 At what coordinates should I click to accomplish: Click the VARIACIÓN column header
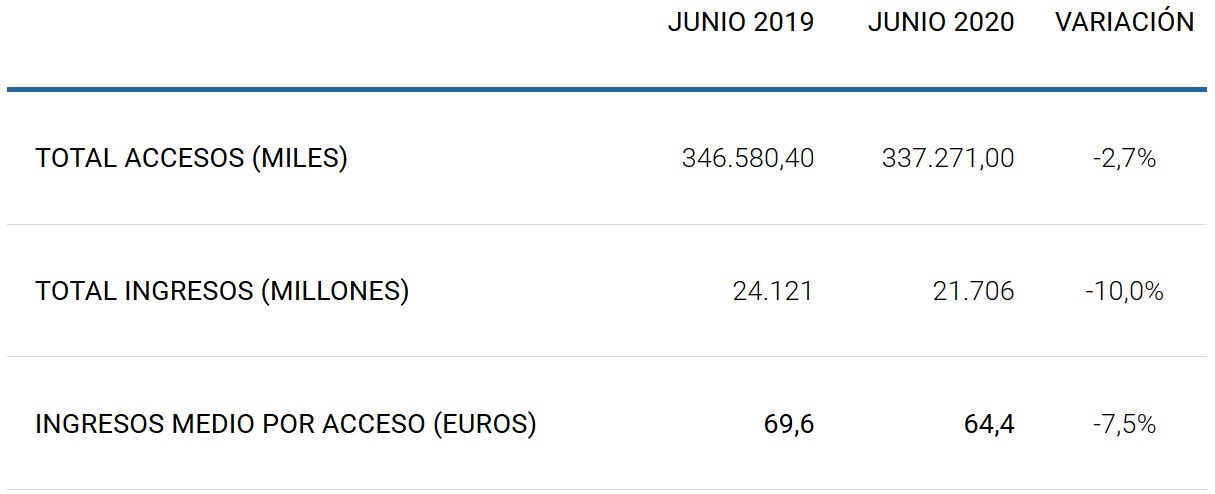tap(1124, 23)
